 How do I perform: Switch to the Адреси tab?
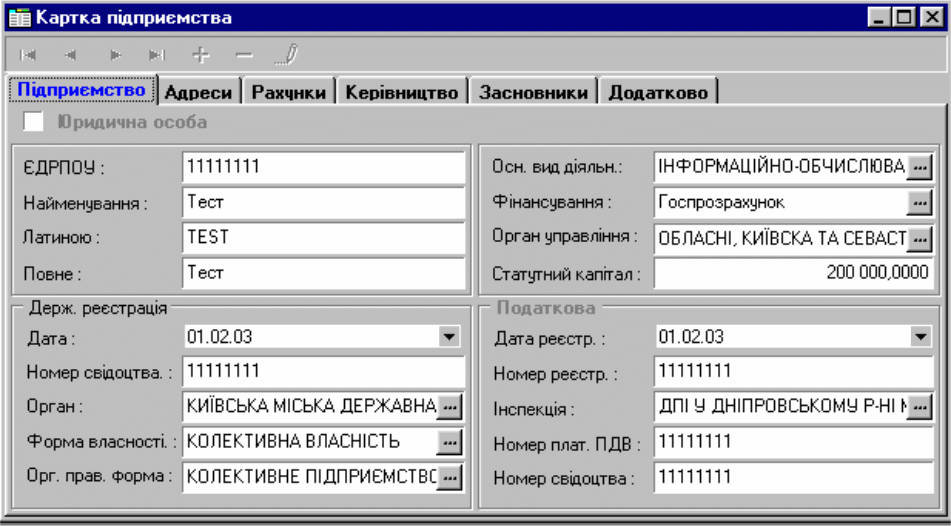click(198, 92)
